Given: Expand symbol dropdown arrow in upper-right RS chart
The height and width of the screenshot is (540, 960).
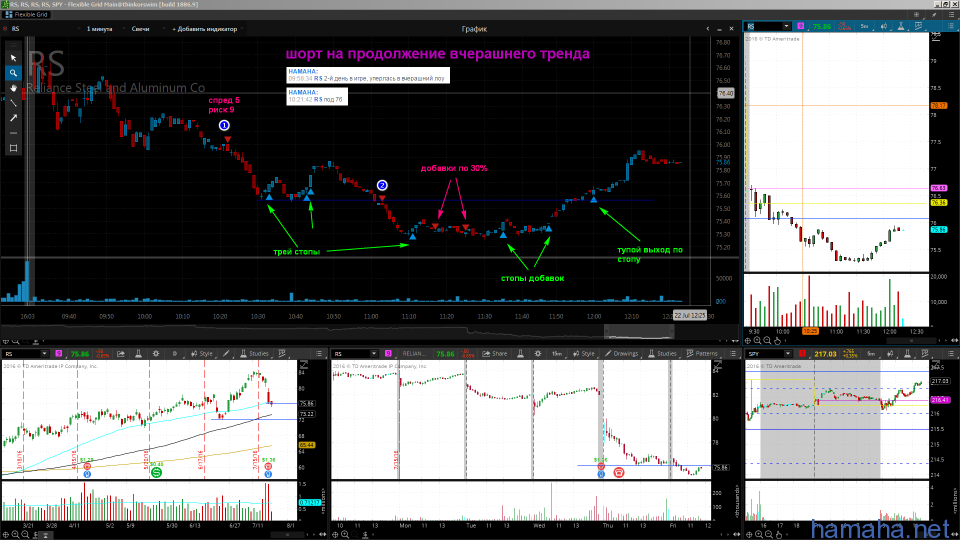Looking at the screenshot, I should [x=786, y=26].
